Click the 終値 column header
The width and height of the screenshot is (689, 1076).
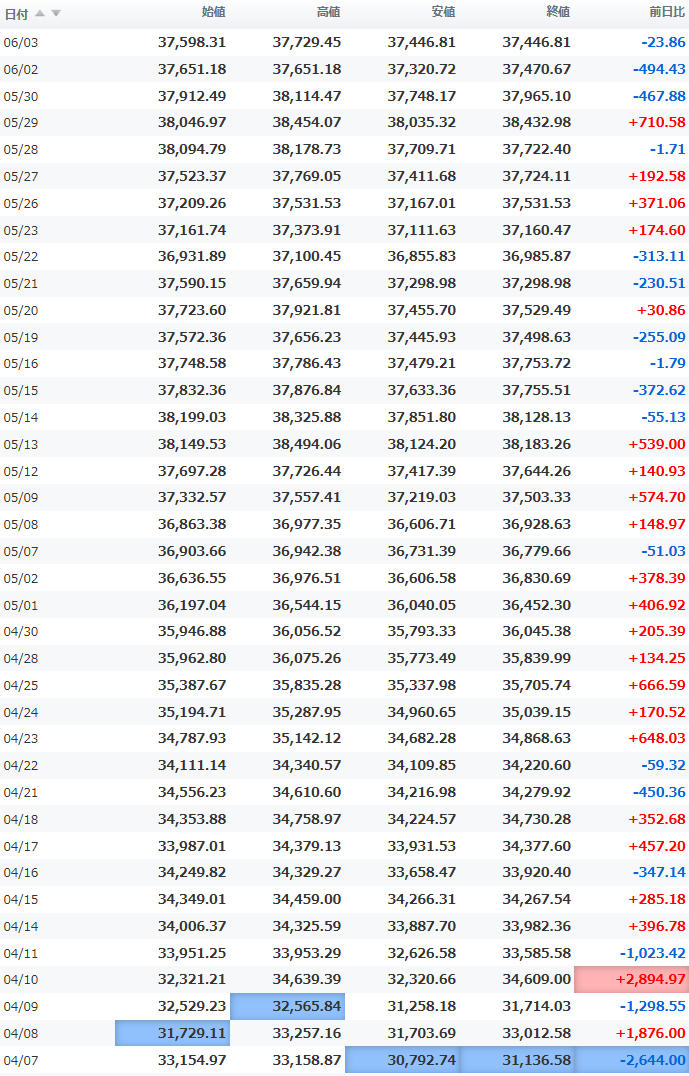coord(558,12)
